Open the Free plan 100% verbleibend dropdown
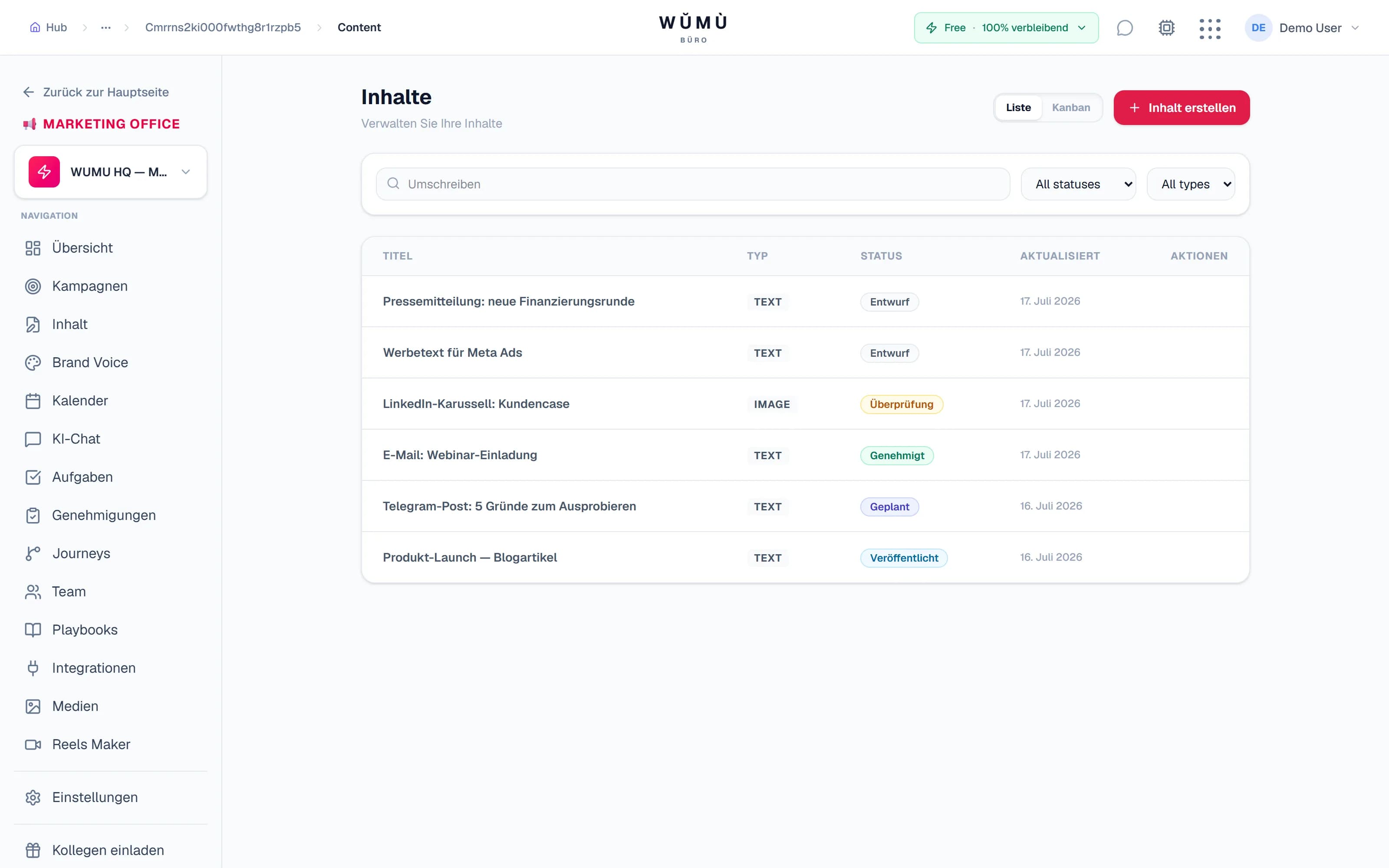 click(1006, 27)
